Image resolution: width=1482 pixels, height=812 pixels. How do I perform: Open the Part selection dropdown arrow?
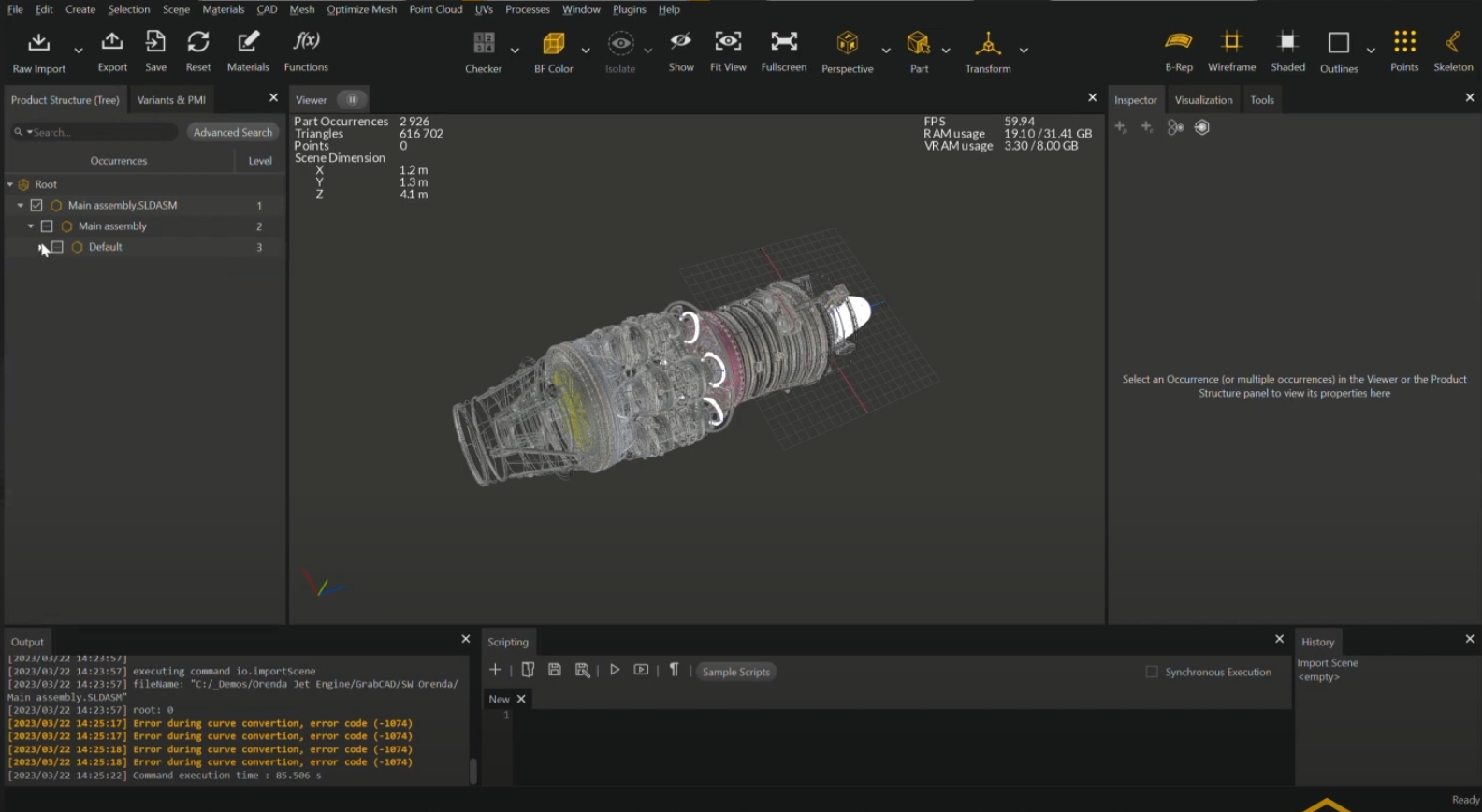(946, 51)
